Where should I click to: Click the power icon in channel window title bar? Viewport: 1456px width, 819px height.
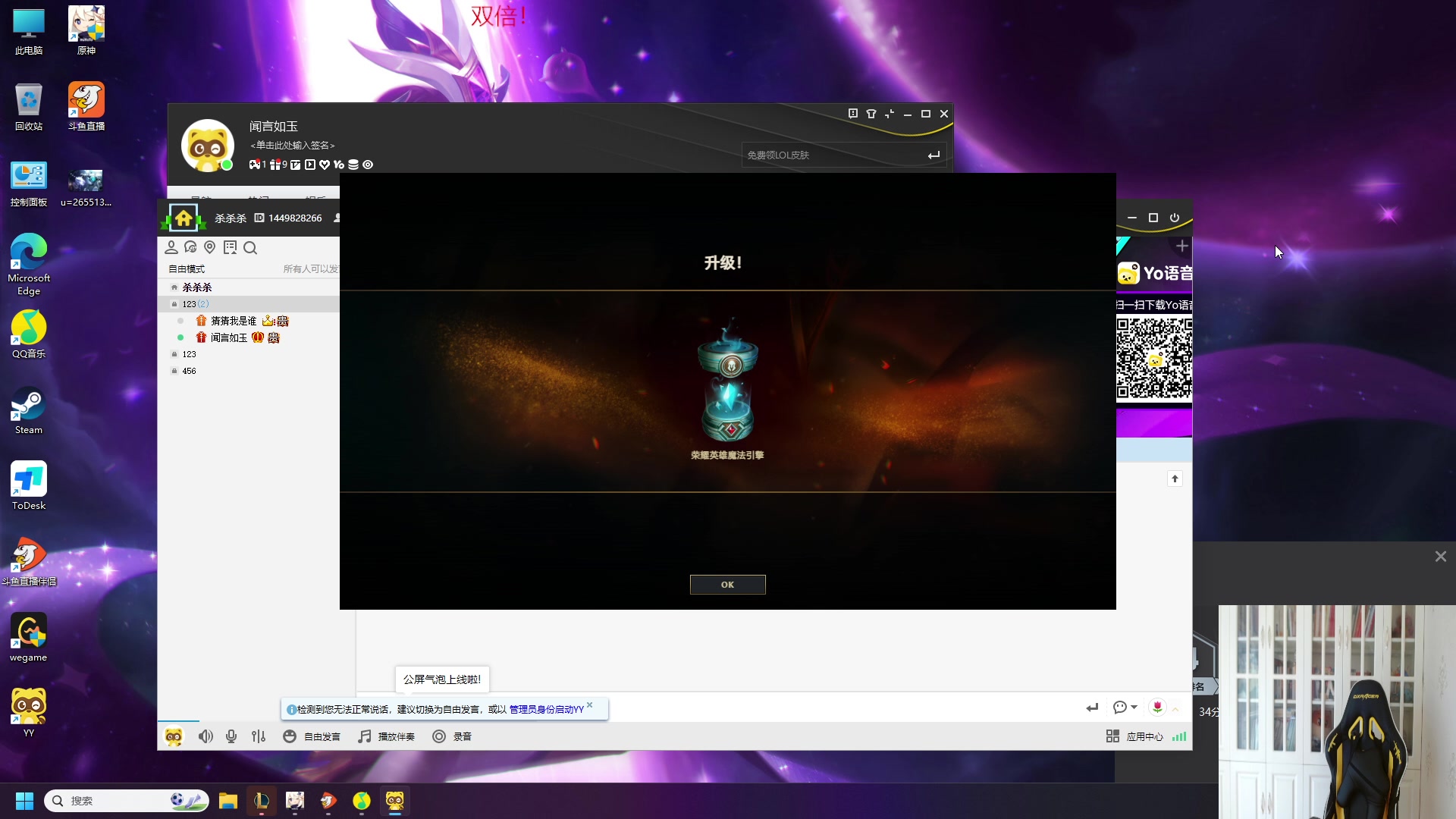coord(1175,218)
